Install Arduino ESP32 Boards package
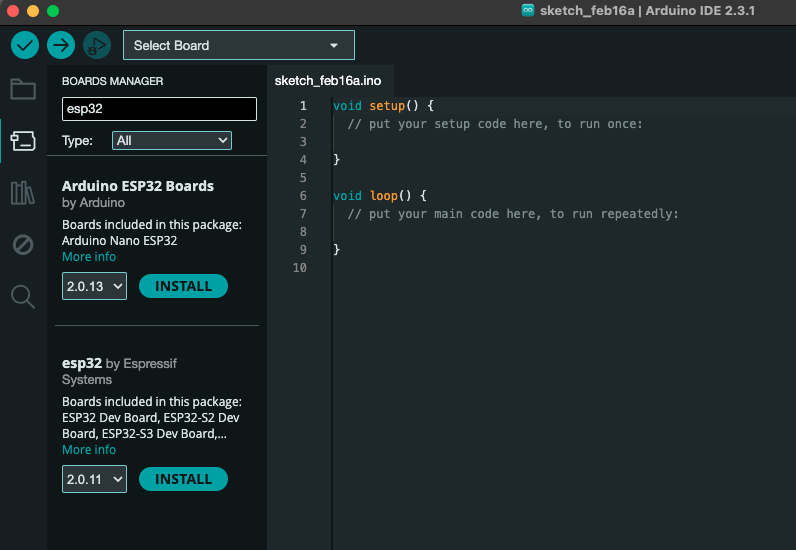 183,286
